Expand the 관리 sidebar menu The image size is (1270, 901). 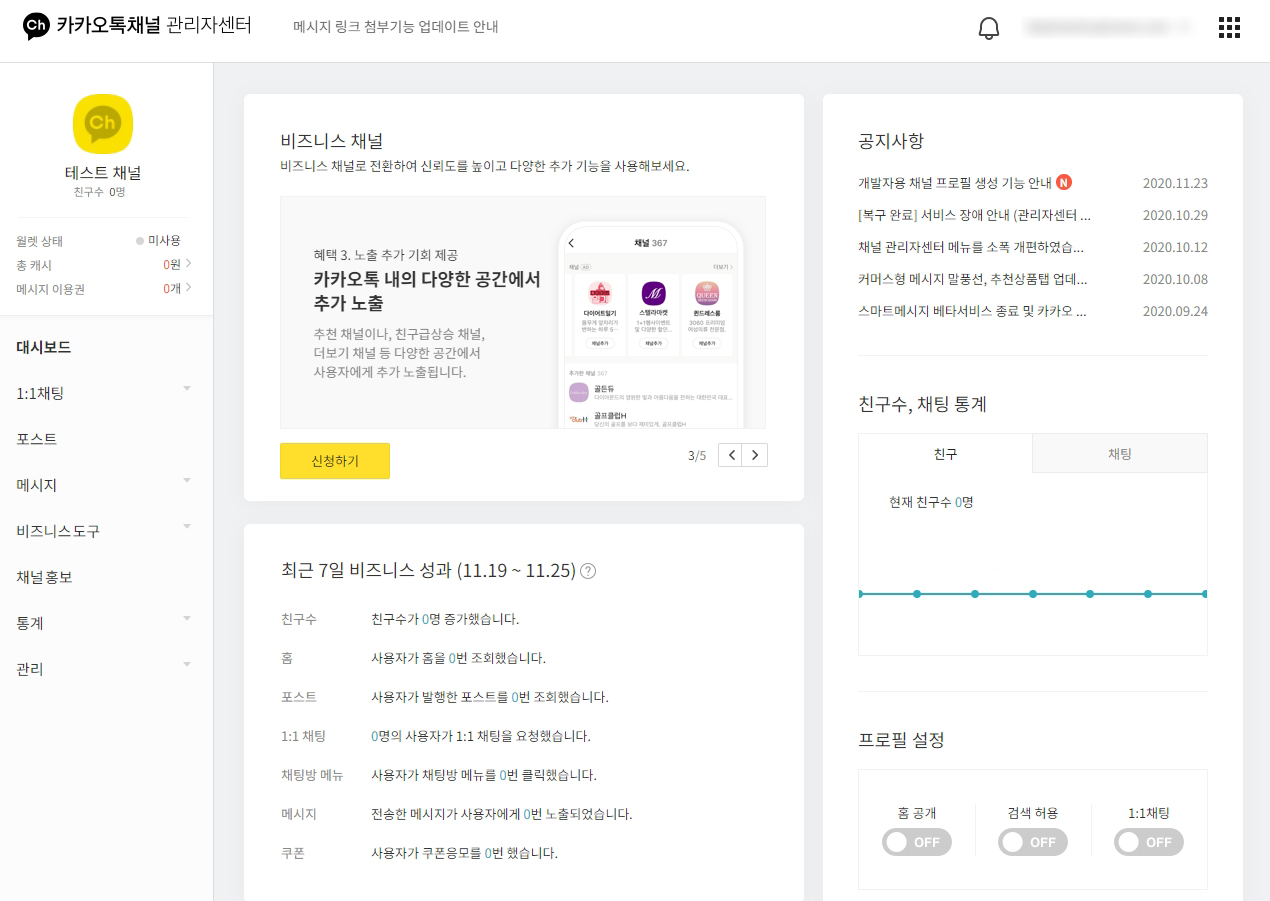click(x=187, y=664)
